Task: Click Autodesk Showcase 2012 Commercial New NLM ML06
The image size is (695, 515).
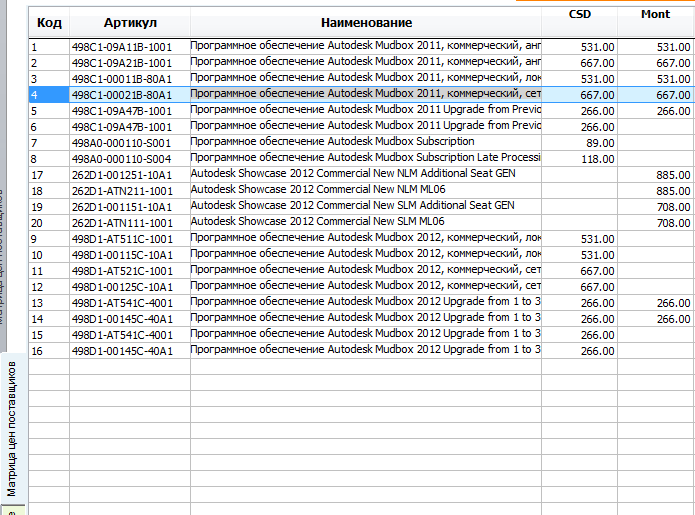Action: click(318, 190)
